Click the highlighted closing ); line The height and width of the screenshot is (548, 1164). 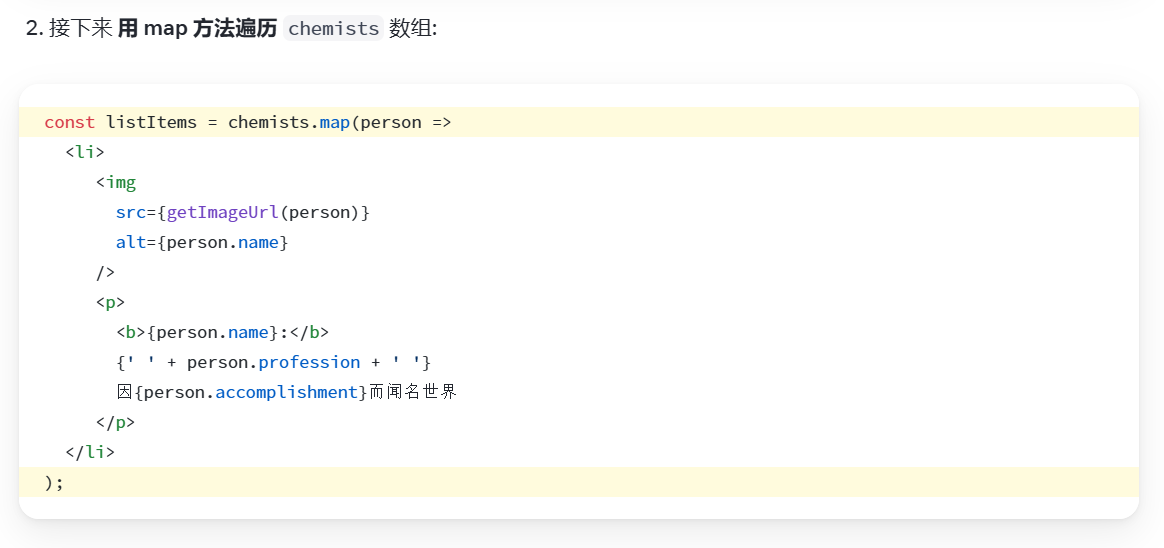click(x=54, y=482)
